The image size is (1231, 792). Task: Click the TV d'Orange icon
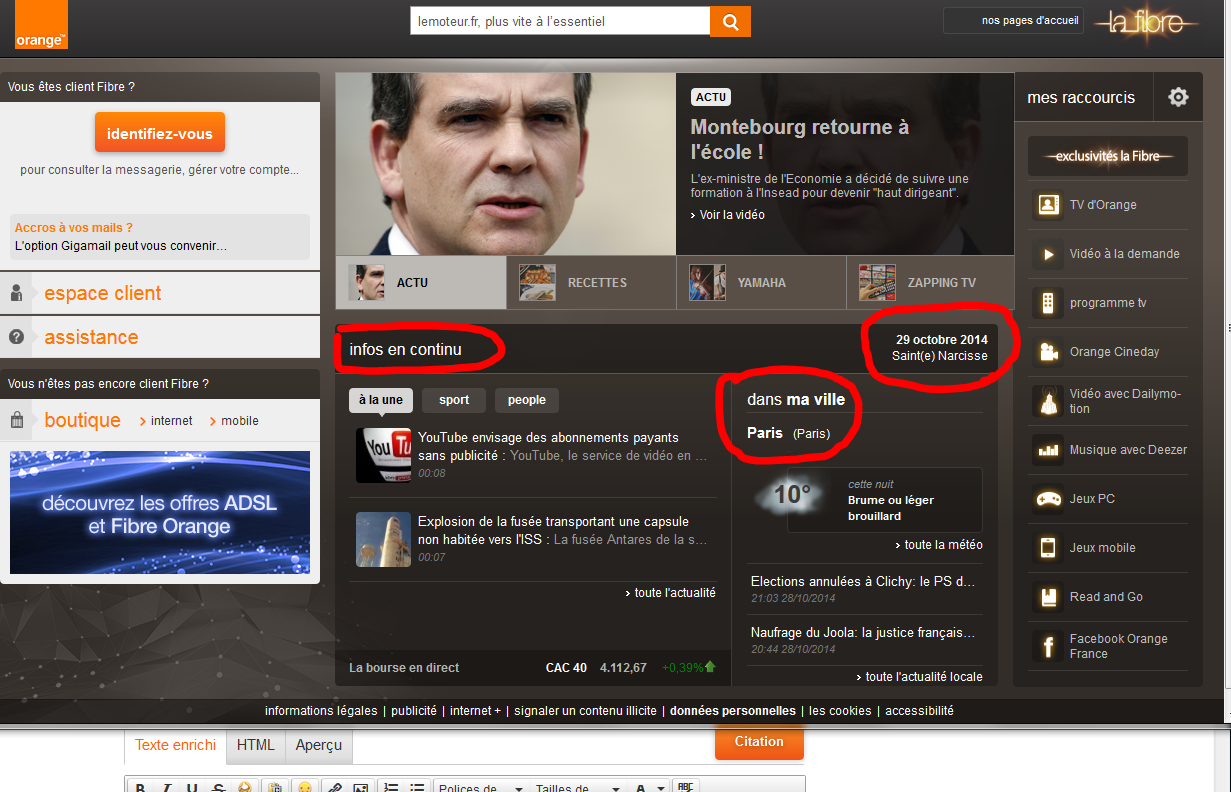(x=1048, y=205)
